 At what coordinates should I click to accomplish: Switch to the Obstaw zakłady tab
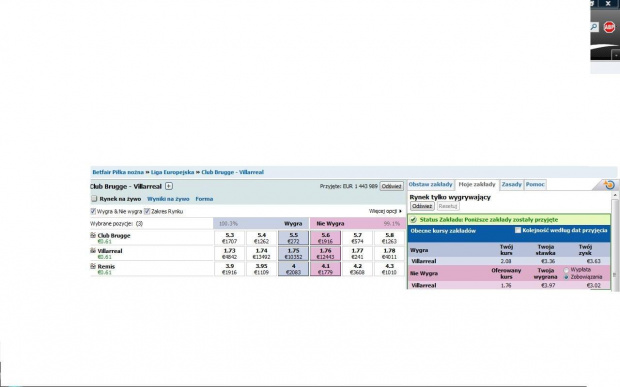click(x=430, y=185)
